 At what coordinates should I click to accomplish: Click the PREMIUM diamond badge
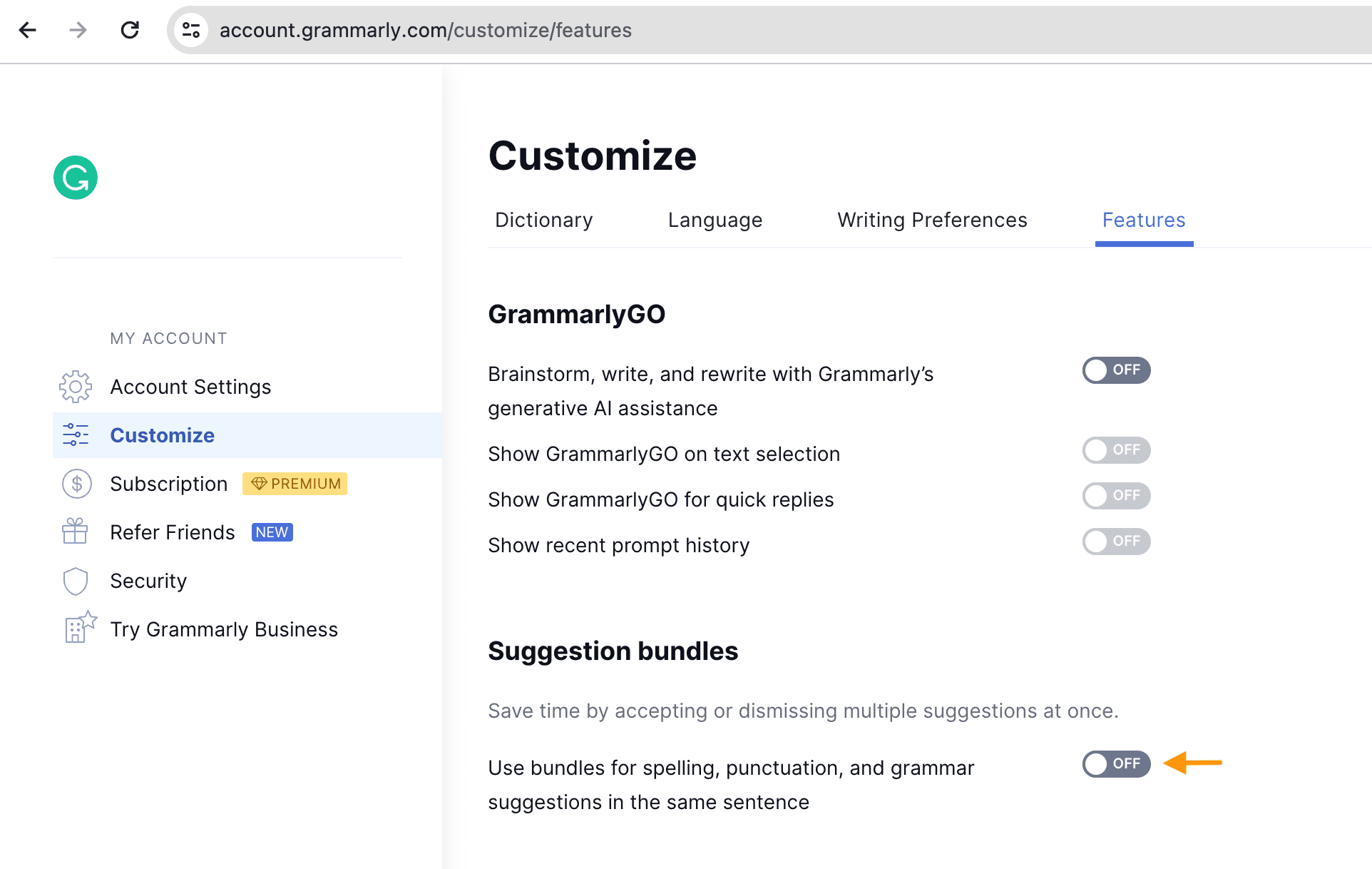295,484
